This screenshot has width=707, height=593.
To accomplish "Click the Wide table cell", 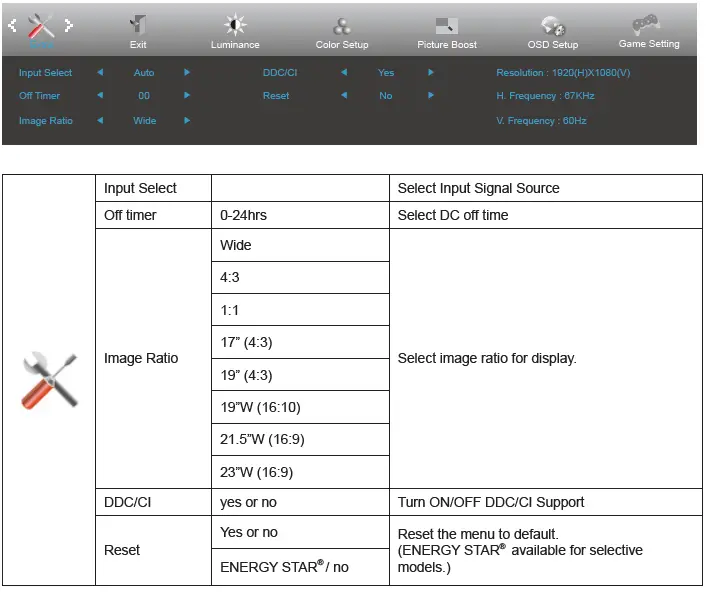I will click(300, 245).
